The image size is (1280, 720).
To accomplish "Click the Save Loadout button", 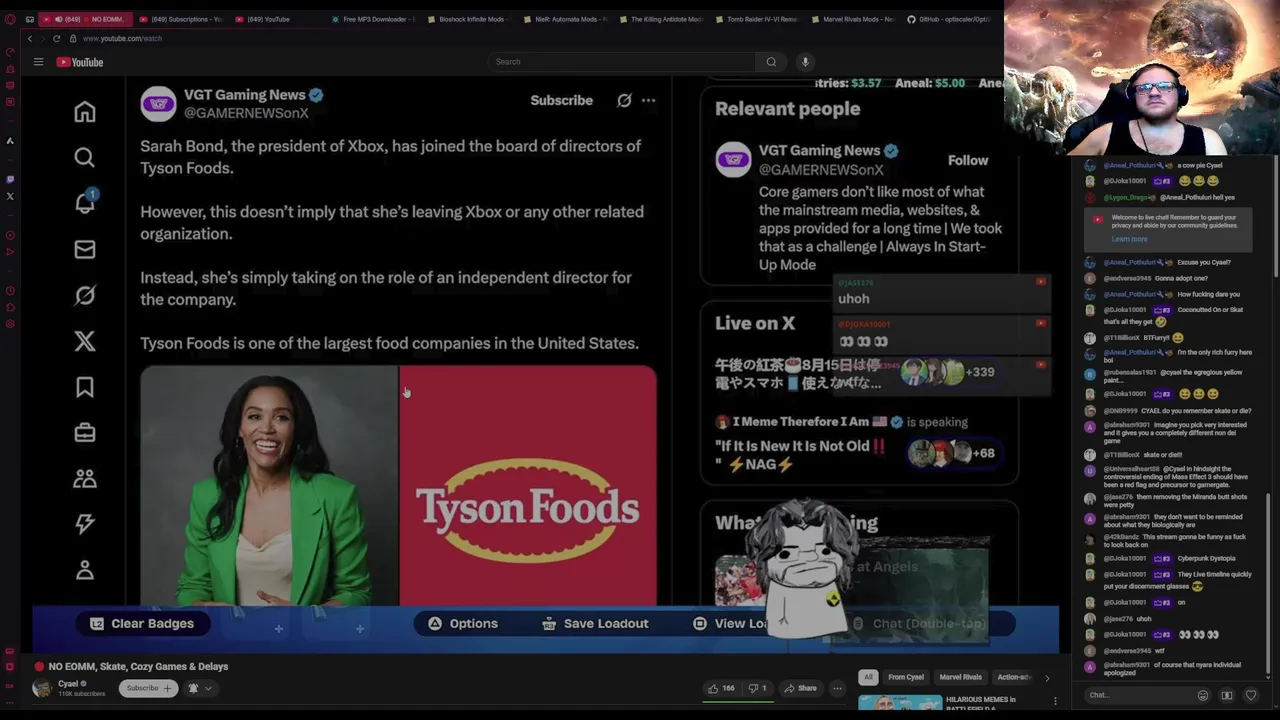I will 595,623.
